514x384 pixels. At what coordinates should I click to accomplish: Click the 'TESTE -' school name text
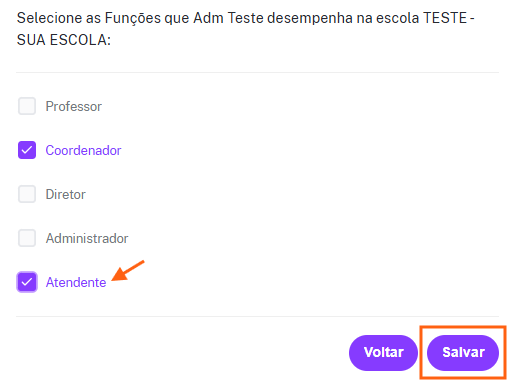(449, 18)
